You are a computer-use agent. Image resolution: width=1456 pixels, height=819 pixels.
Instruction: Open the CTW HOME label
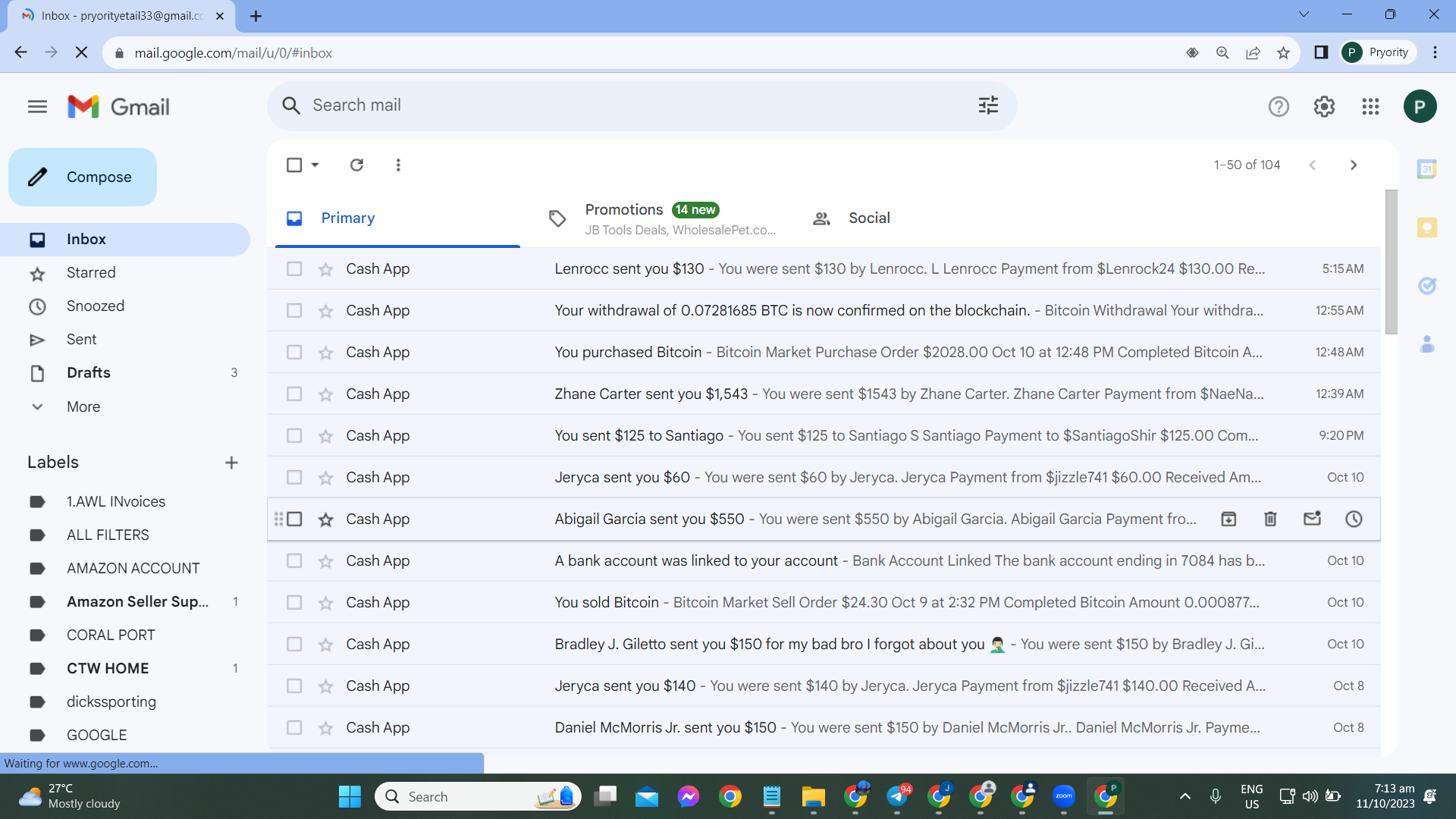point(108,669)
